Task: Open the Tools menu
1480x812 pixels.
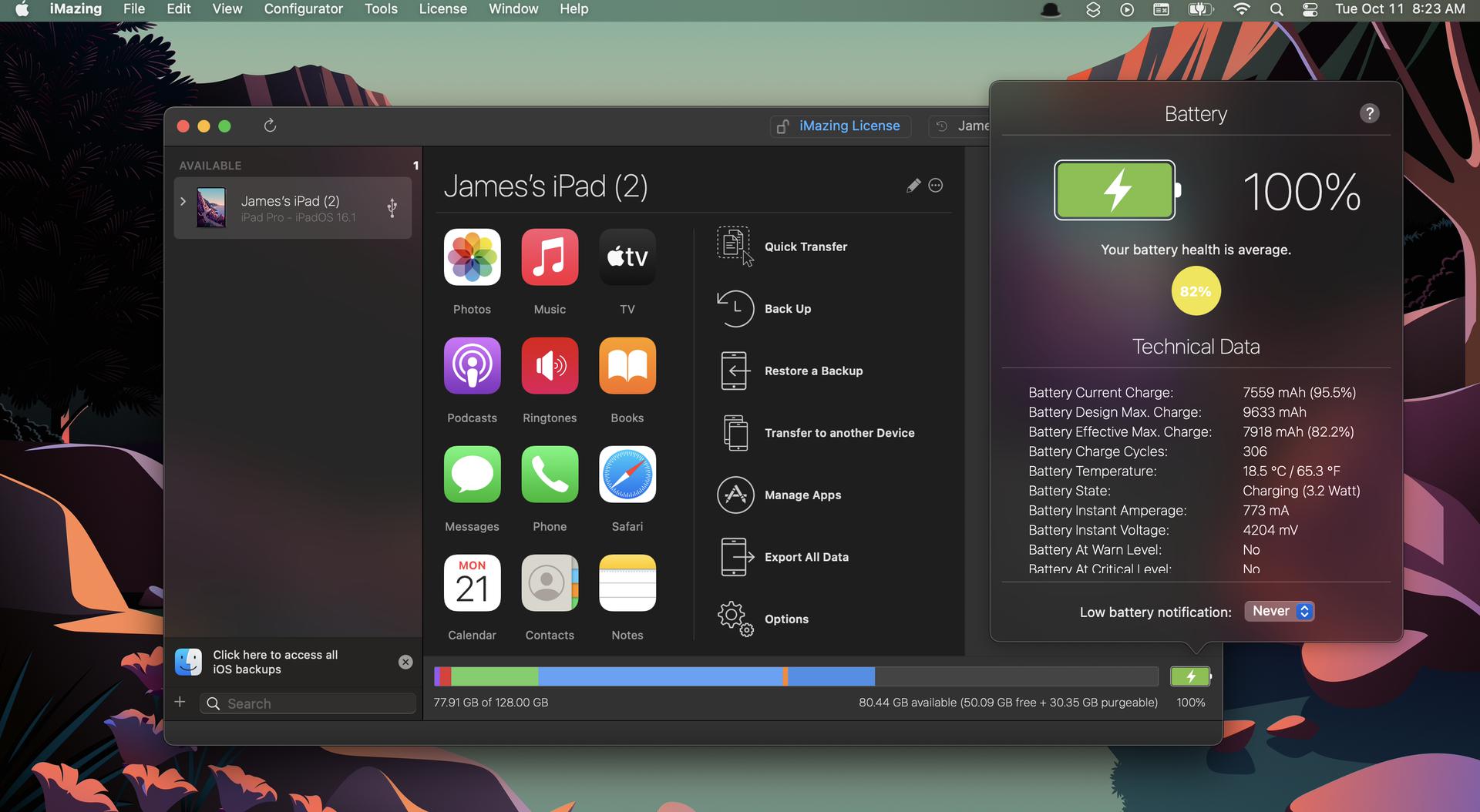Action: pyautogui.click(x=381, y=9)
